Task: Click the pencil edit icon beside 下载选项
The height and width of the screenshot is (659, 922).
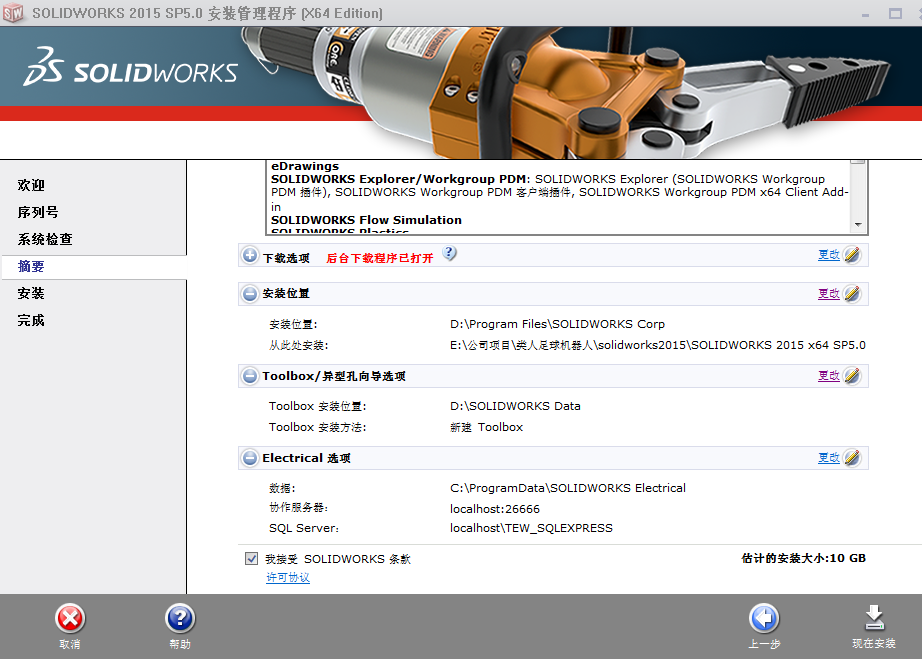Action: click(851, 255)
